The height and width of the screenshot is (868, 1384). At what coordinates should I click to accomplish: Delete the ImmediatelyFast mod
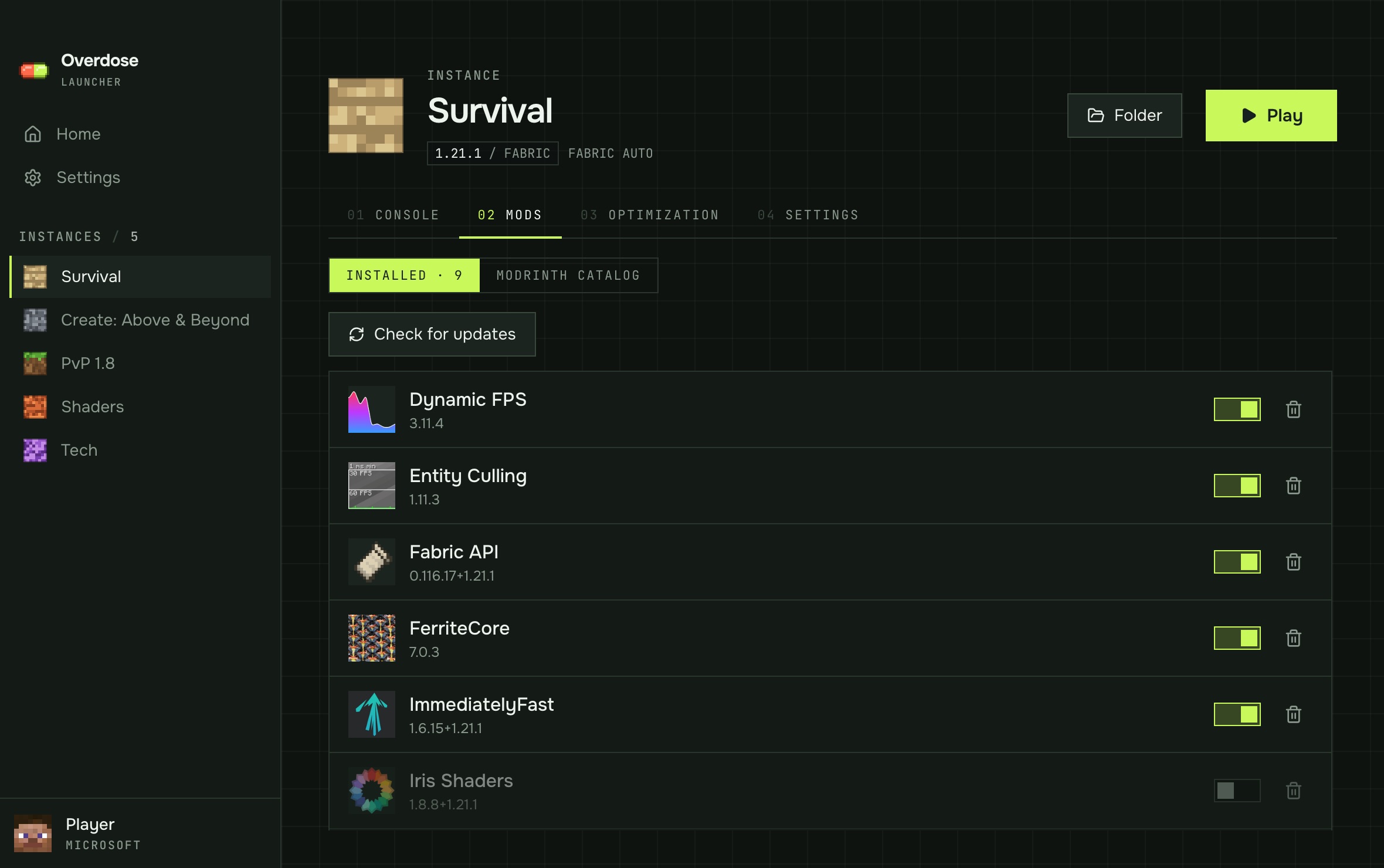(x=1294, y=714)
